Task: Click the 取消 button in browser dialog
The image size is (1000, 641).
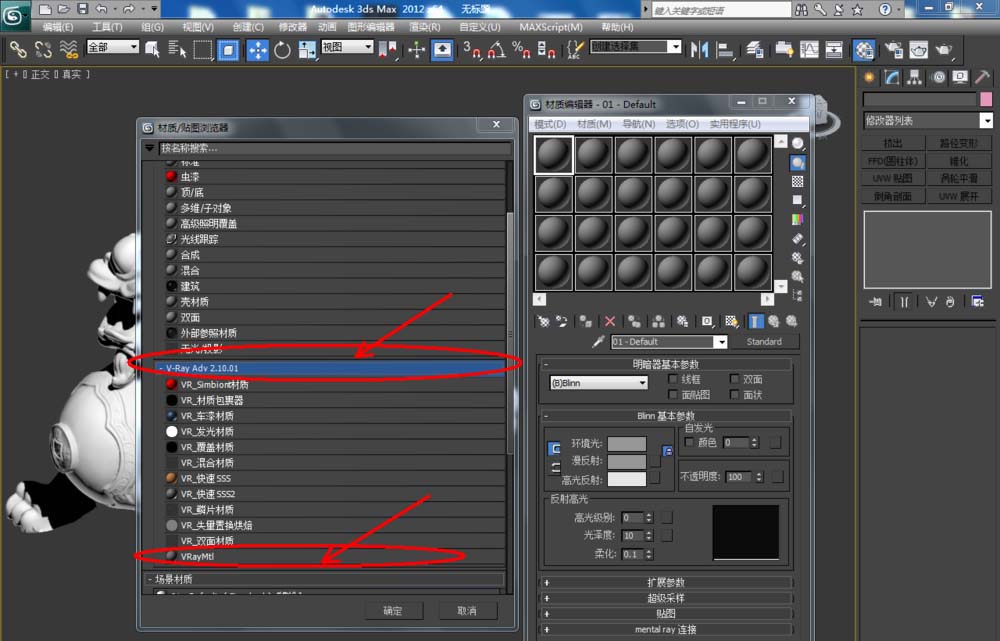Action: [x=467, y=610]
